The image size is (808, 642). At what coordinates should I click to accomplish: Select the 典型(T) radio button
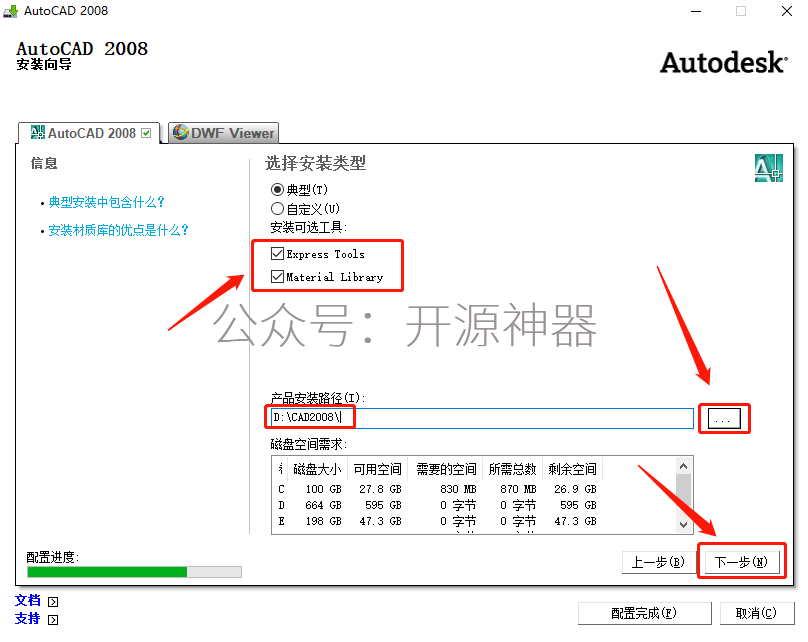[x=277, y=190]
